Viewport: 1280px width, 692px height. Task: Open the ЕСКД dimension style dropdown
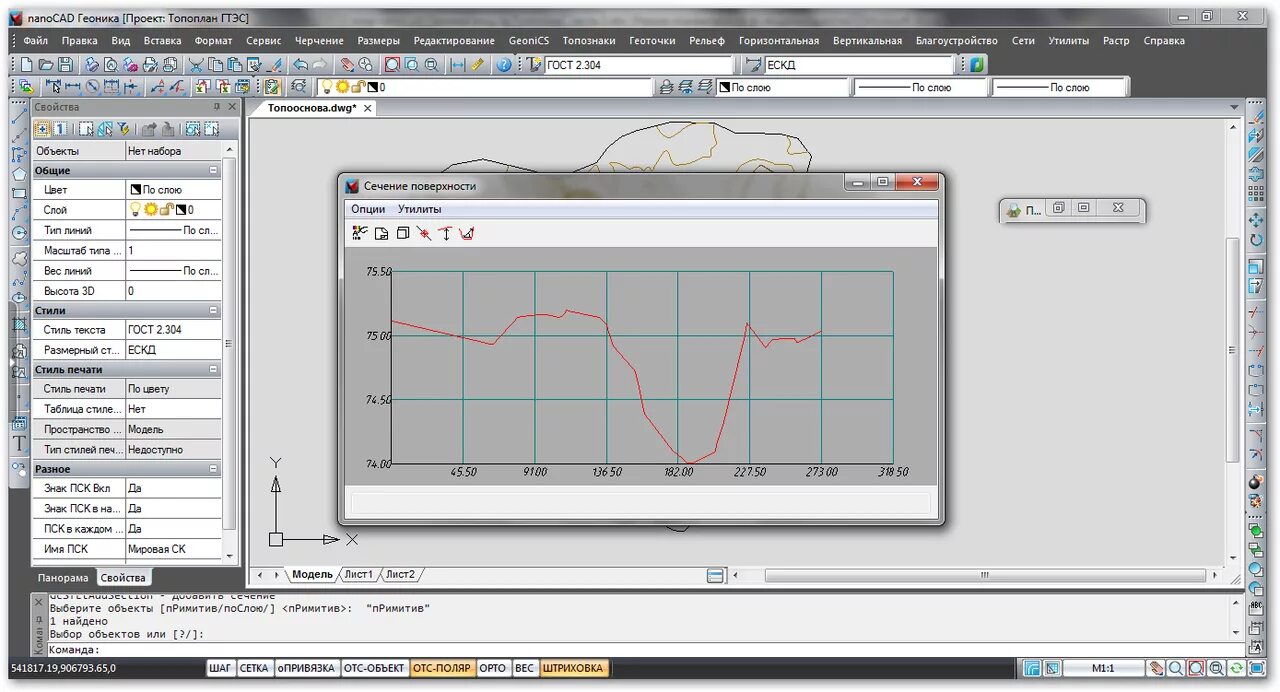coord(860,65)
